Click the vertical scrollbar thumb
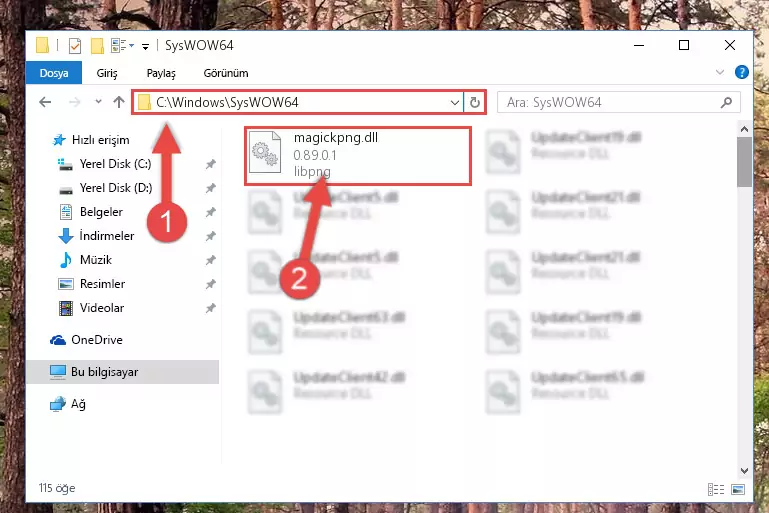The image size is (769, 513). tap(744, 162)
